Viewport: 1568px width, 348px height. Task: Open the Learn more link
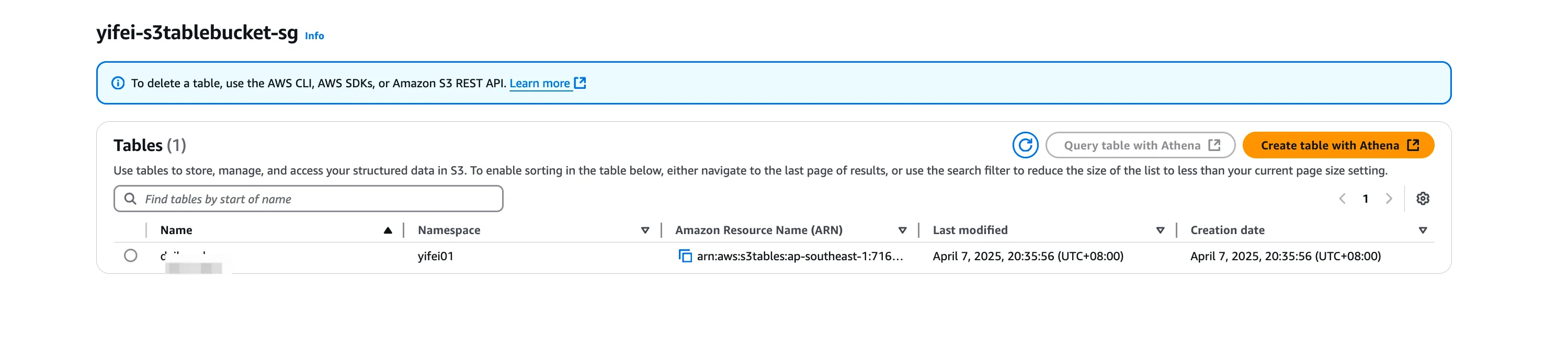click(x=539, y=83)
